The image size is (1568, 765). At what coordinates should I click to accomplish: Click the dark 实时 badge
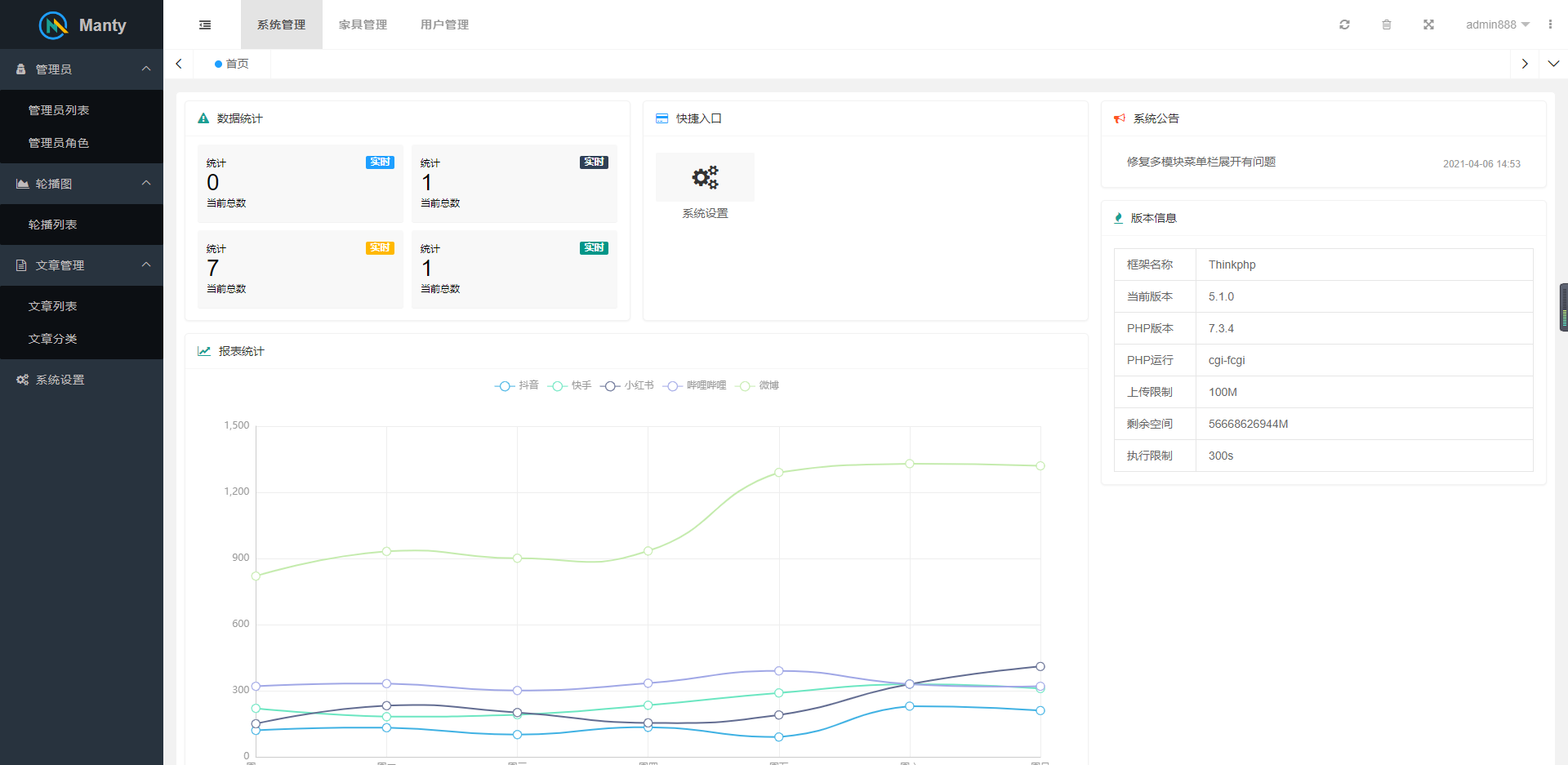click(x=594, y=162)
